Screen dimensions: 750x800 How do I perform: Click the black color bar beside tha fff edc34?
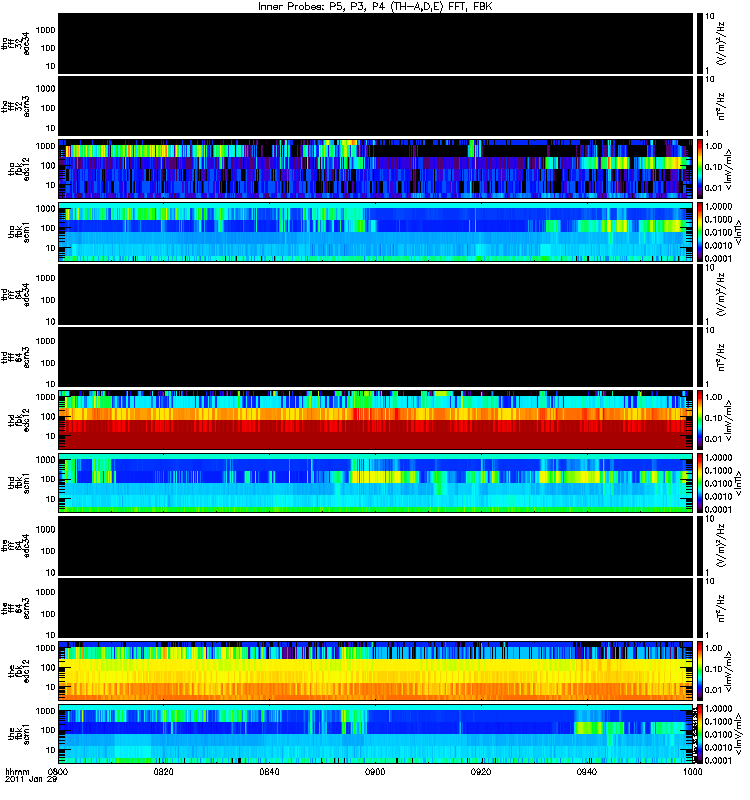pyautogui.click(x=699, y=44)
